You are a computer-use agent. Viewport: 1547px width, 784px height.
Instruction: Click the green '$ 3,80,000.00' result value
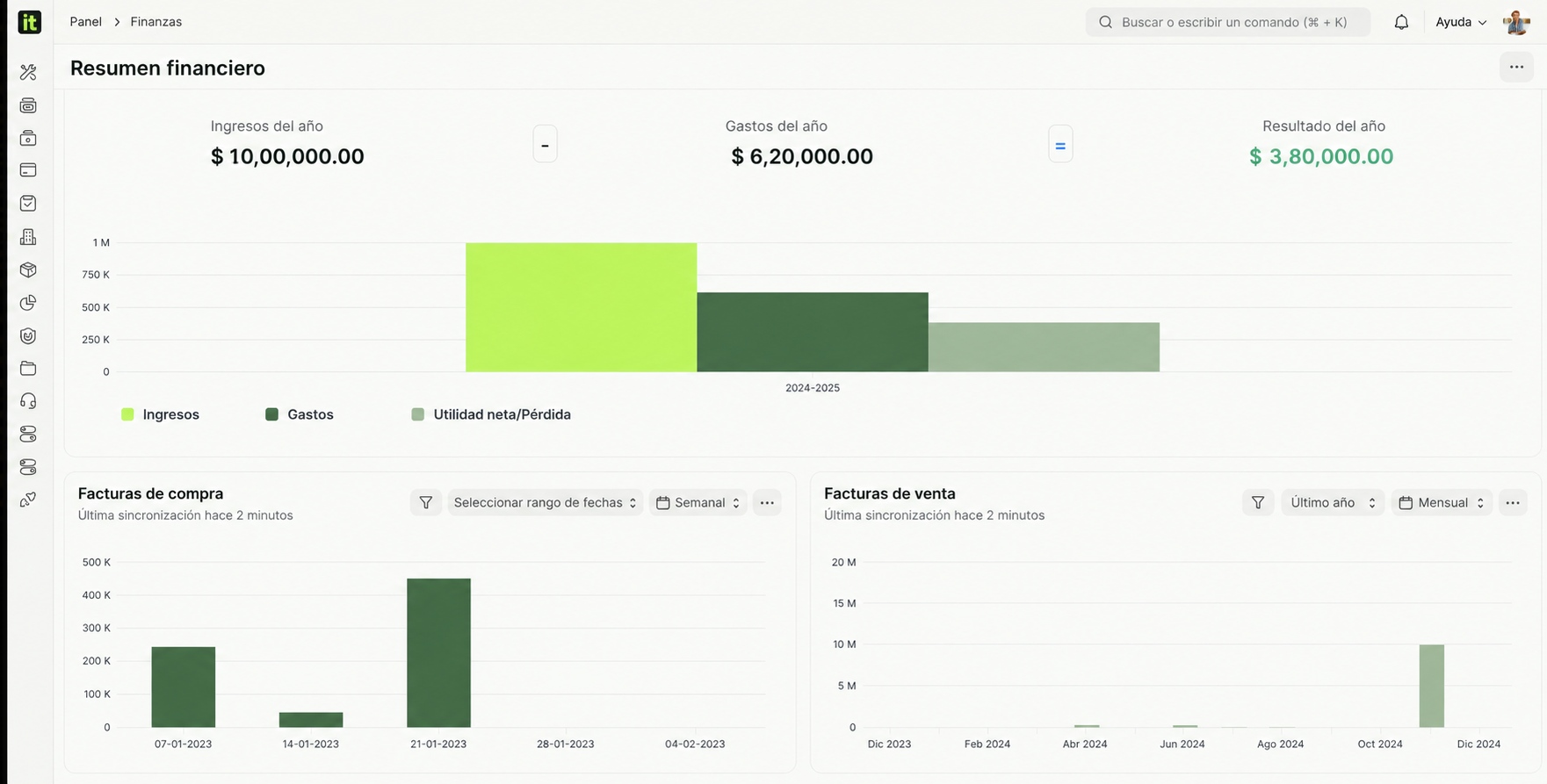[1321, 156]
